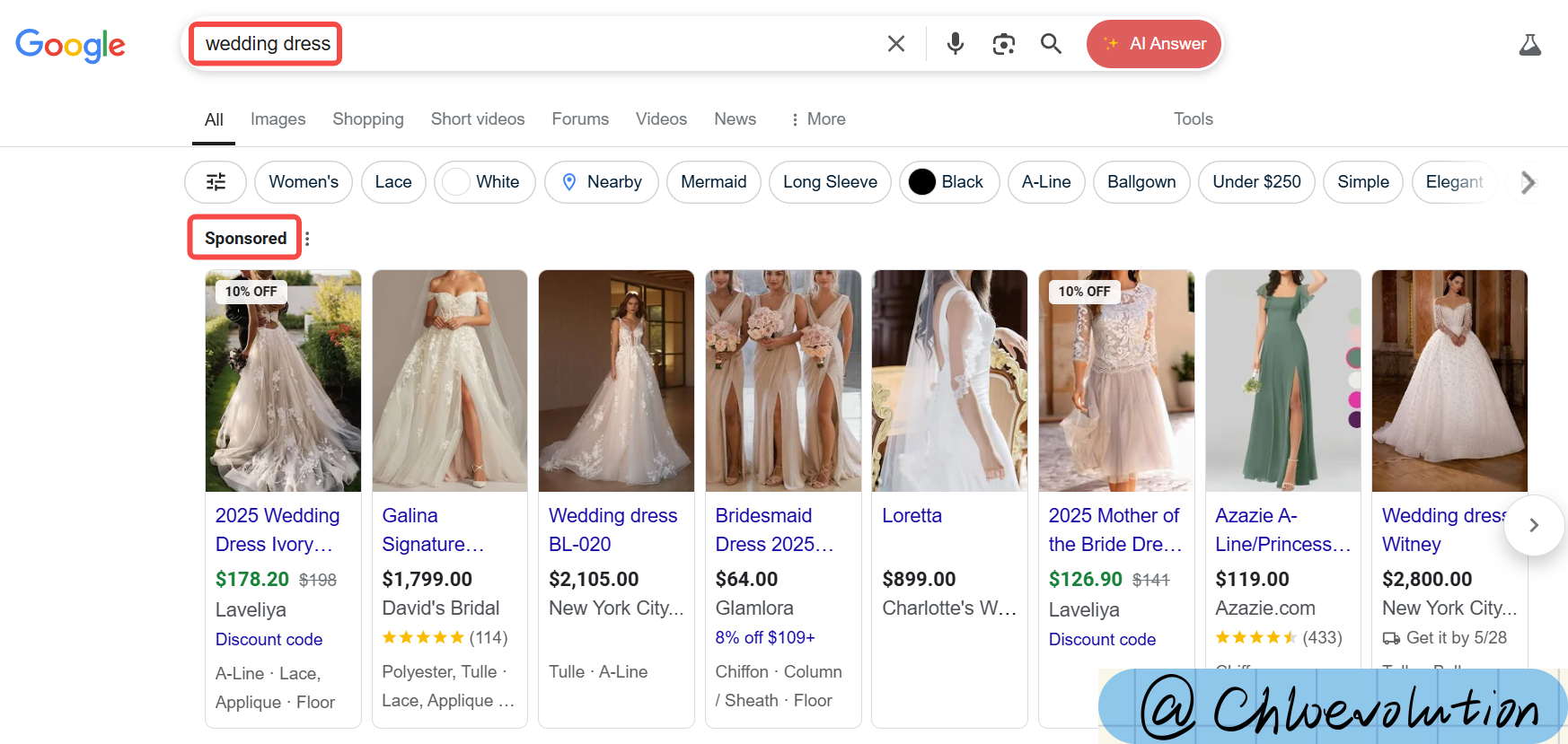The image size is (1568, 744).
Task: Toggle the Women's filter chip
Action: [304, 182]
